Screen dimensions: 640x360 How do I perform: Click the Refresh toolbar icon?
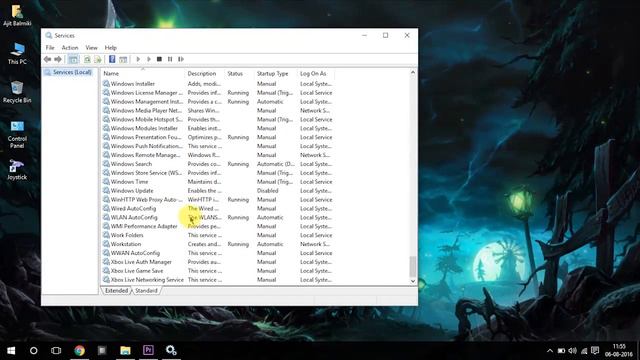pos(87,59)
